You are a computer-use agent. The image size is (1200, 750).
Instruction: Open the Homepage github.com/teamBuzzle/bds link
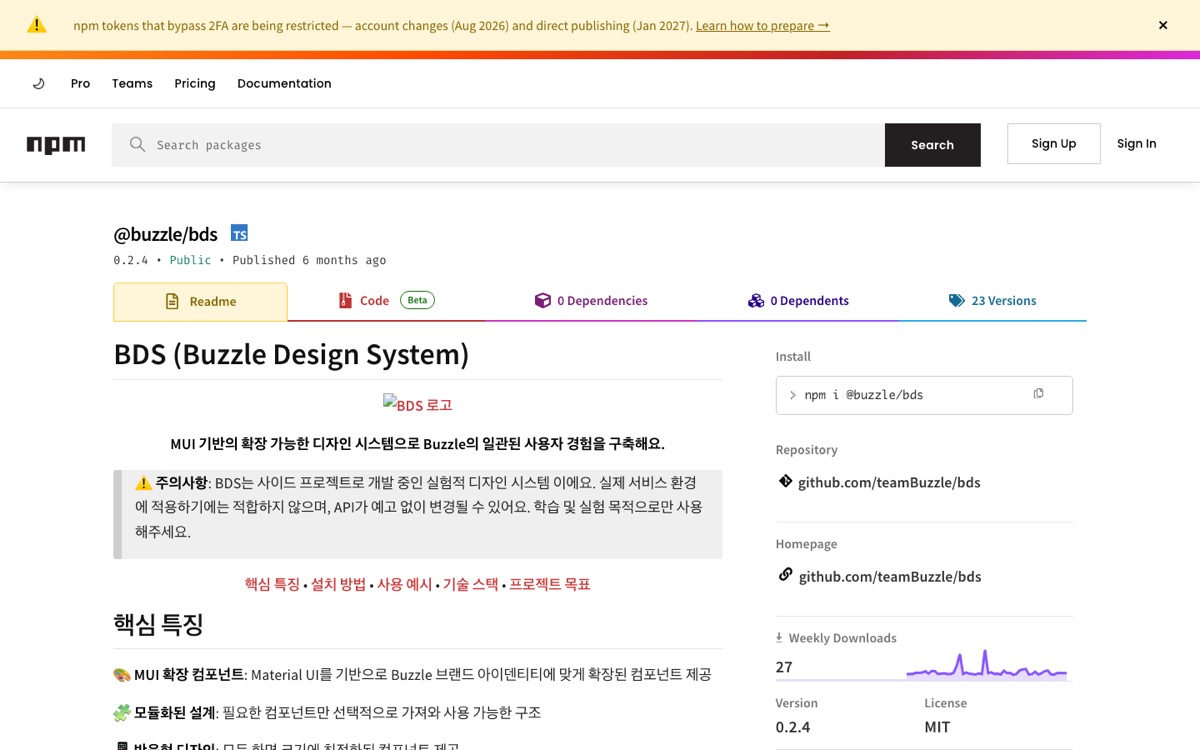coord(890,576)
